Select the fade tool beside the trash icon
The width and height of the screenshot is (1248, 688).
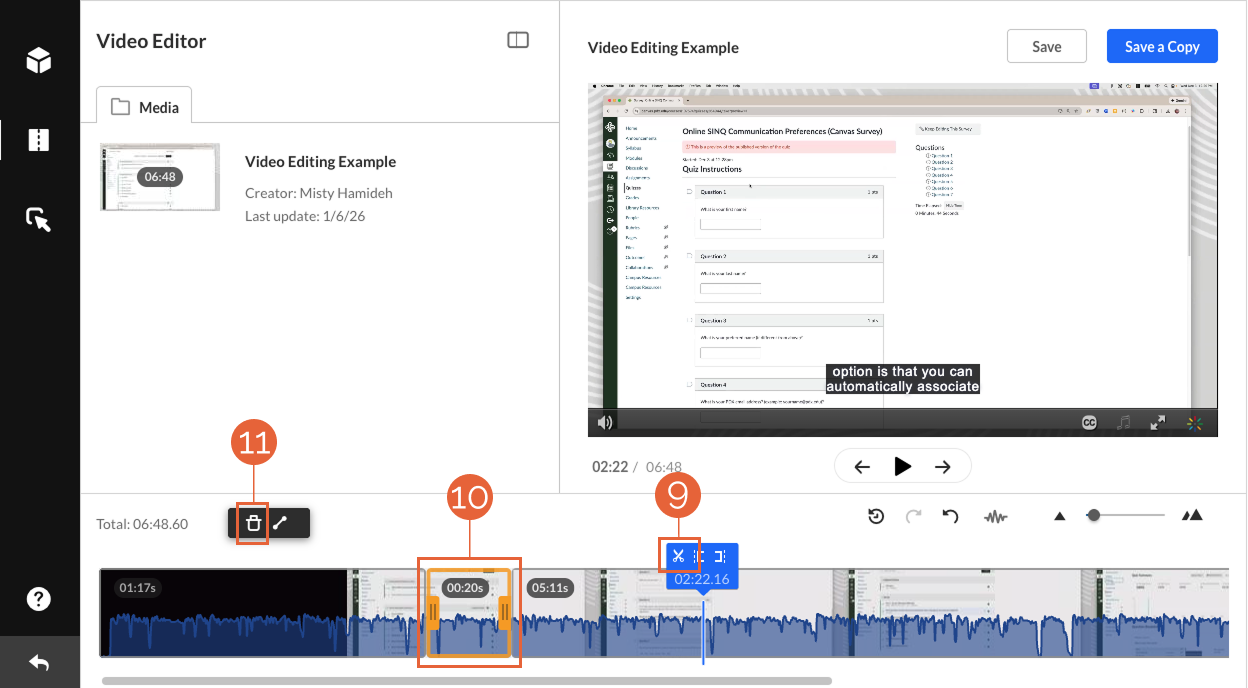[281, 523]
